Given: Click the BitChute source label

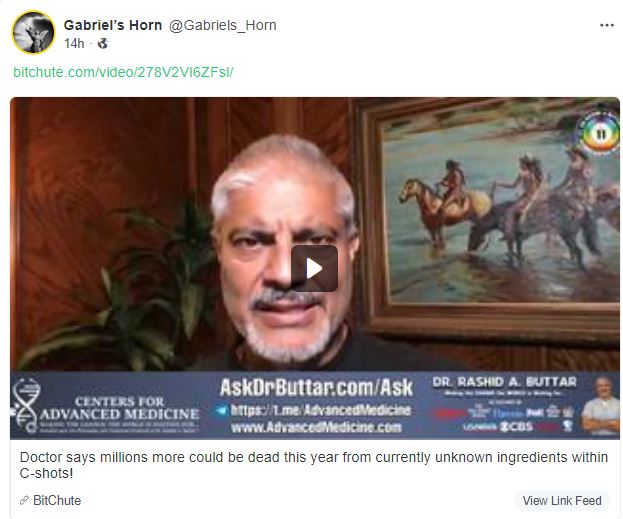Looking at the screenshot, I should (x=57, y=500).
